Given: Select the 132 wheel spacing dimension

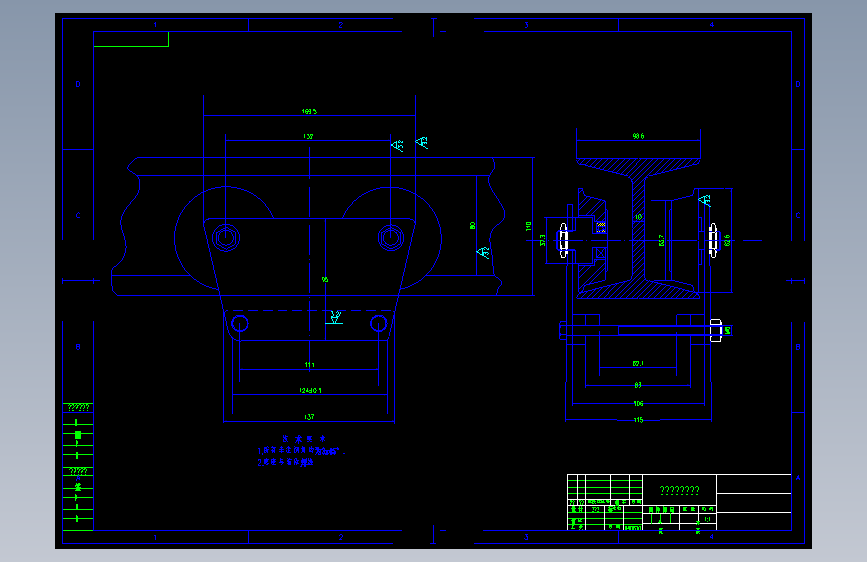Looking at the screenshot, I should click(308, 136).
